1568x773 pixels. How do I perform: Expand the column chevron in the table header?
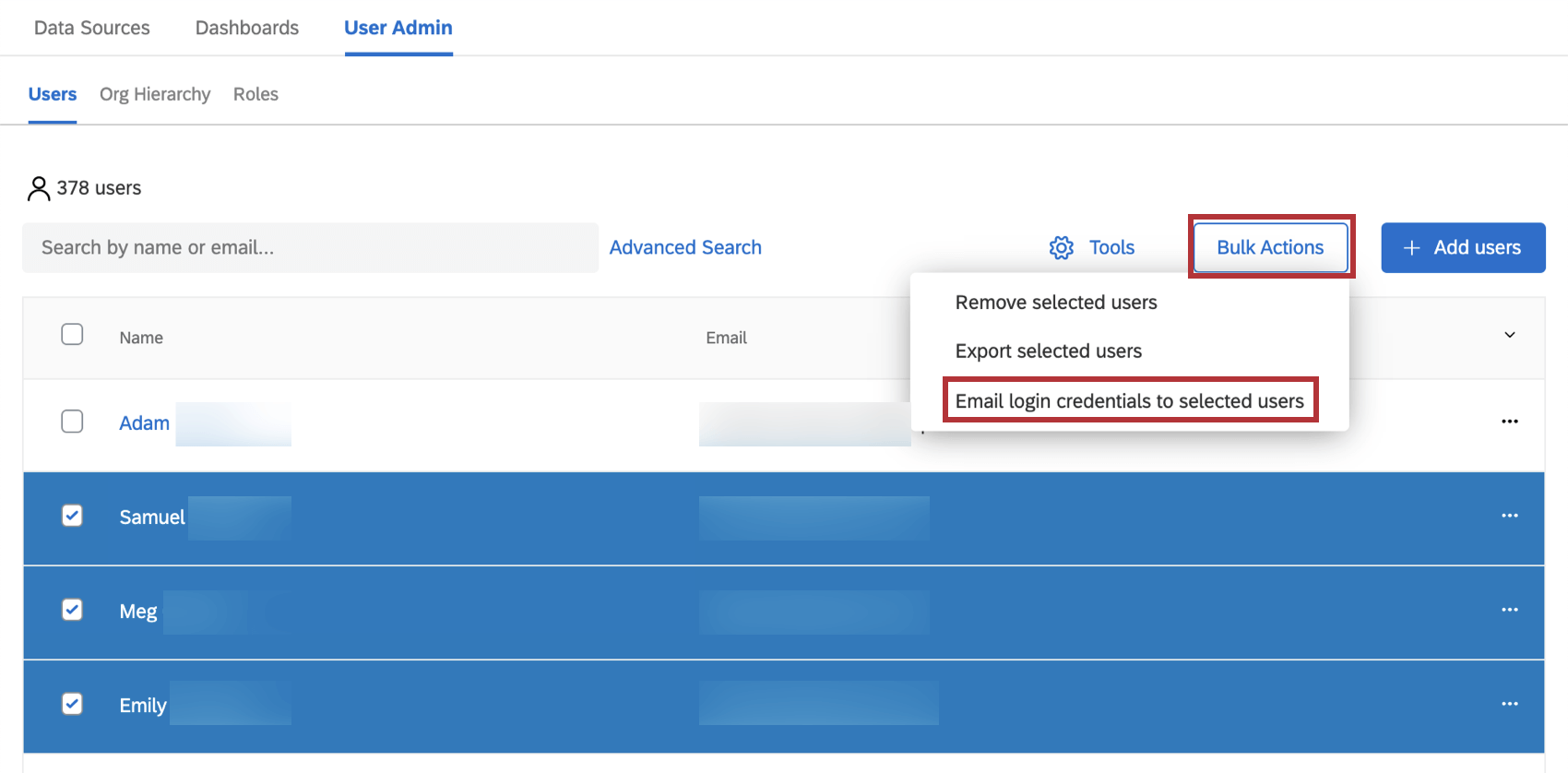1510,335
